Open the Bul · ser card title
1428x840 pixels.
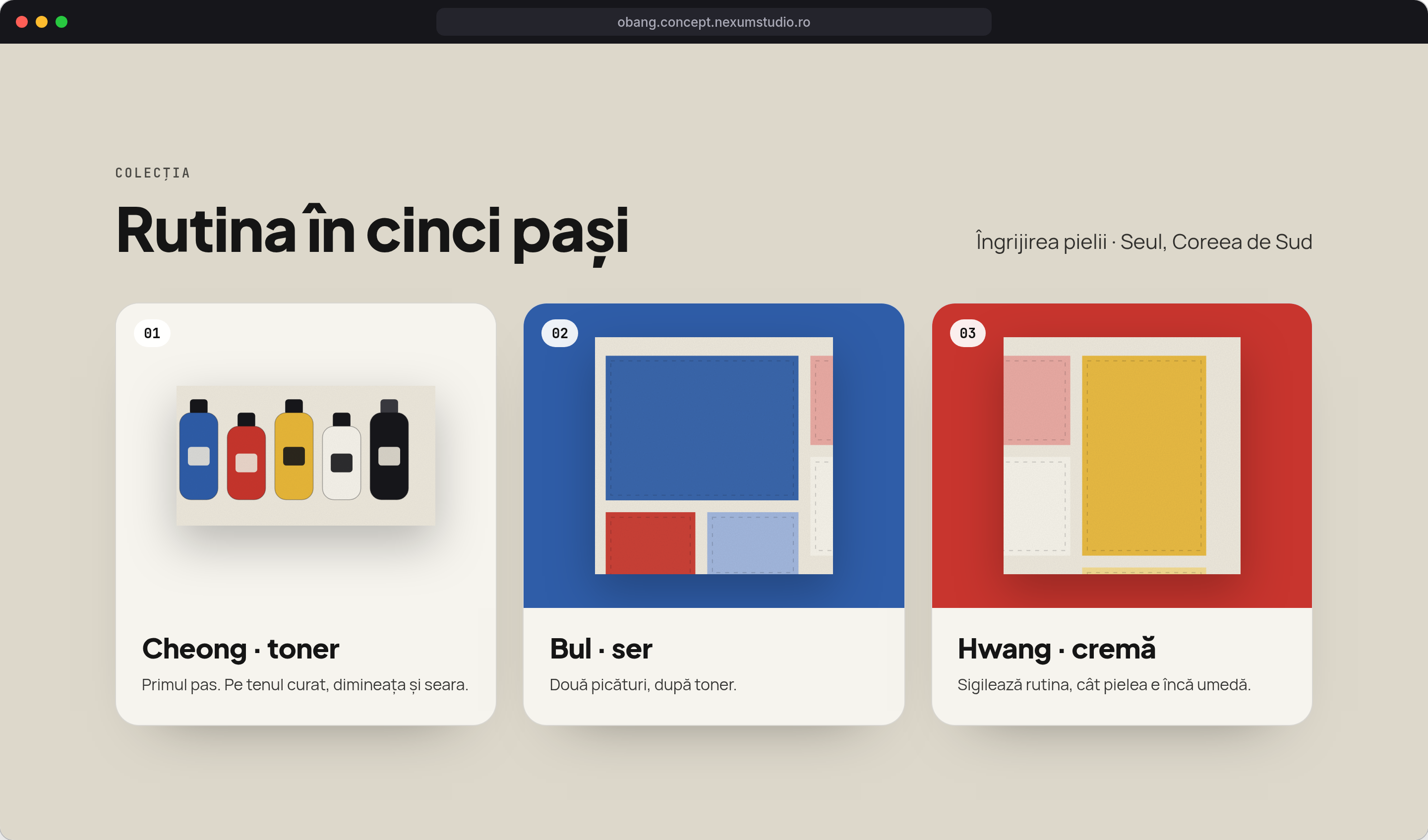[x=600, y=649]
